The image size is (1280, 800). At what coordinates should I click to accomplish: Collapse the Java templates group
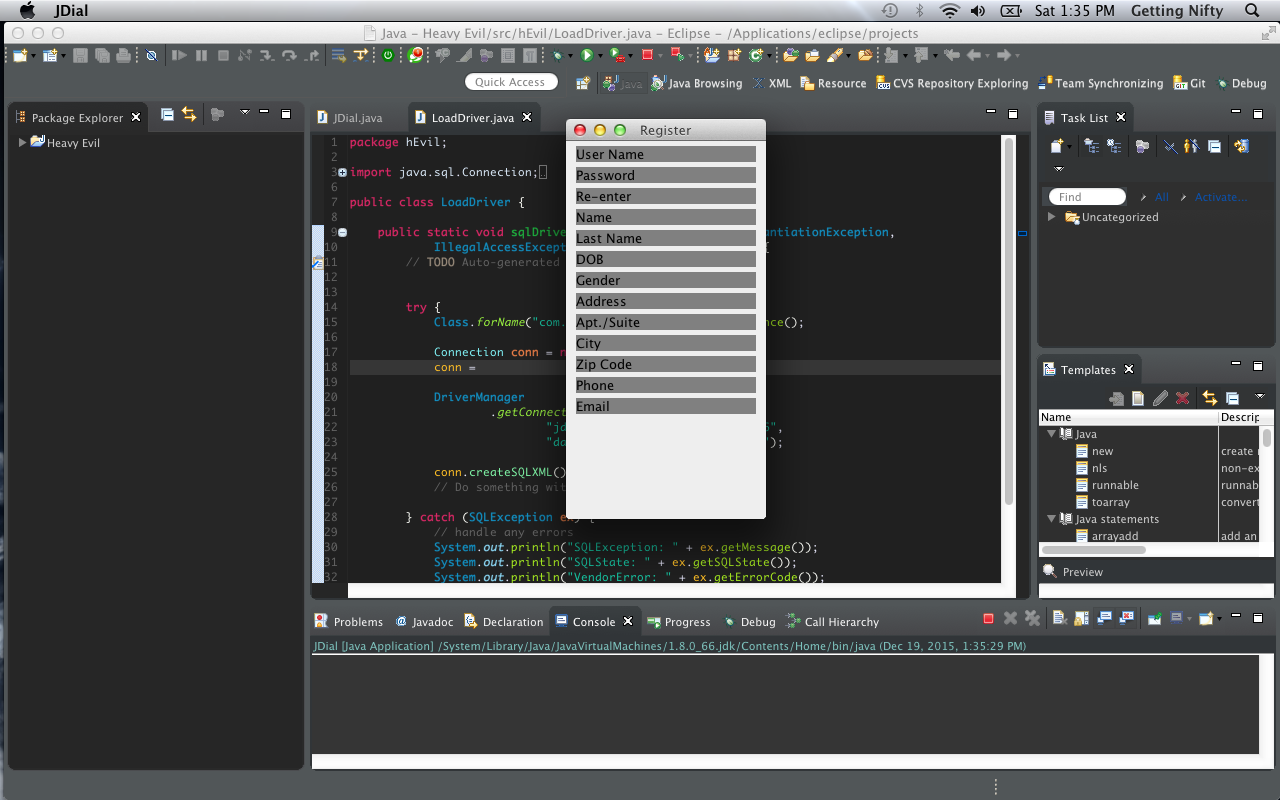click(x=1052, y=434)
